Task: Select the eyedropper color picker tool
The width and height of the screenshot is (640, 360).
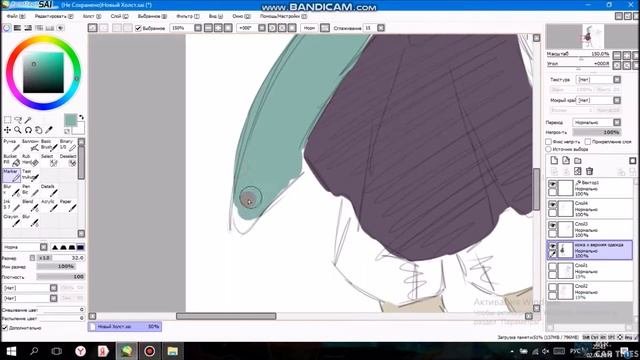Action: [49, 130]
